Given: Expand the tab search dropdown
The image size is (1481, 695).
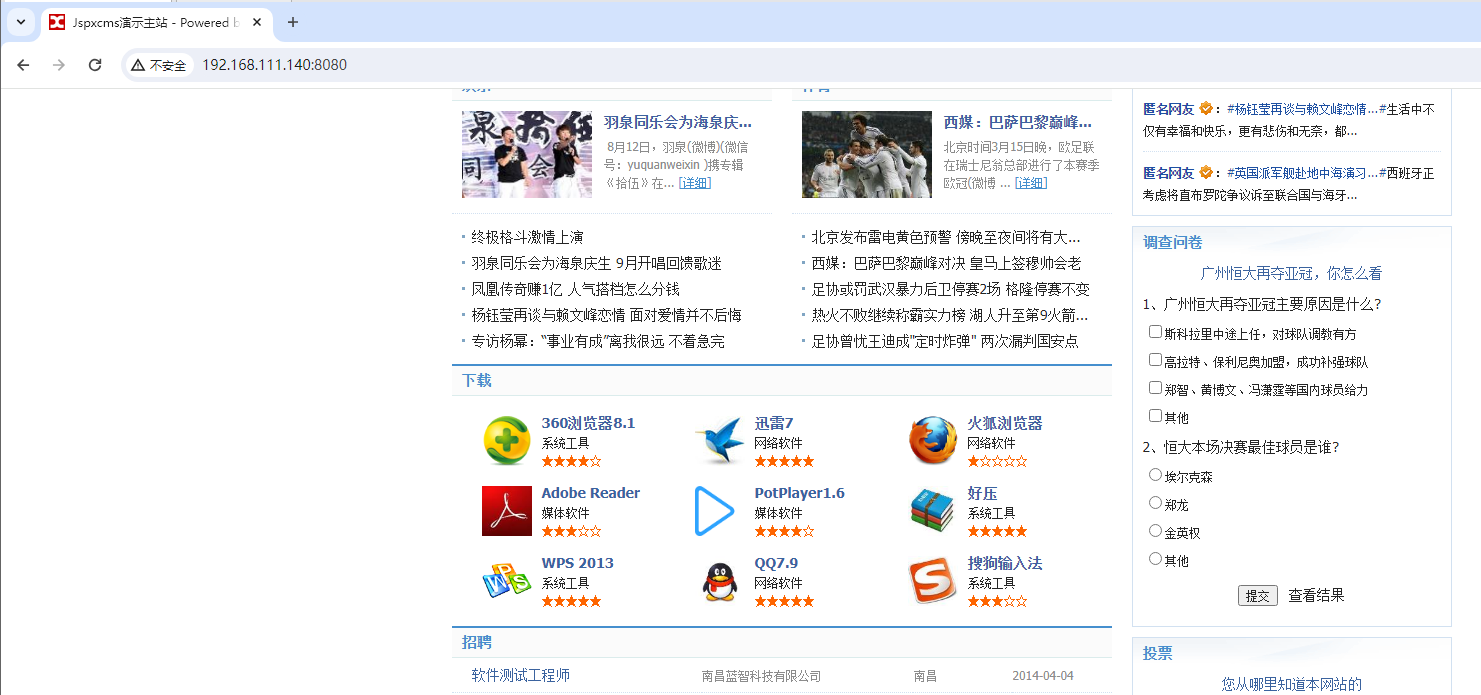Looking at the screenshot, I should point(20,22).
